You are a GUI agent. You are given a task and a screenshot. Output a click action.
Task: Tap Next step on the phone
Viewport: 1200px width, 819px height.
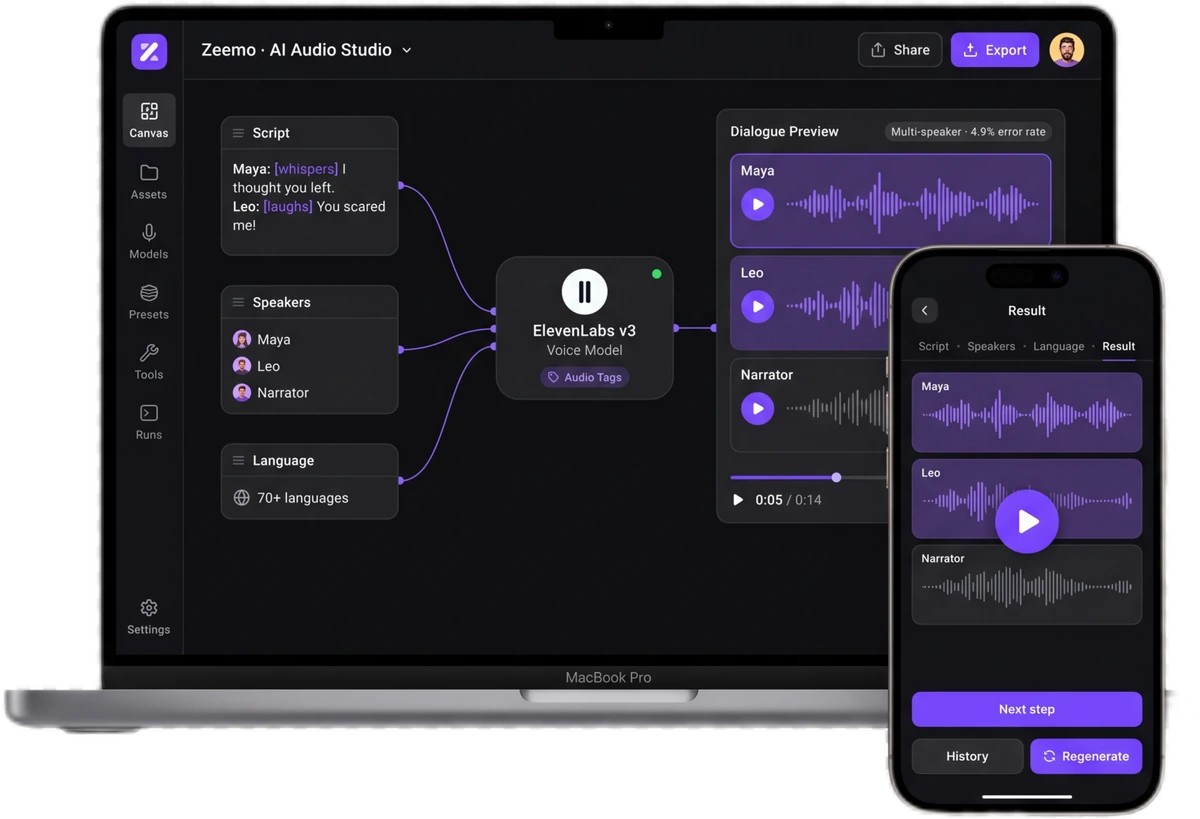click(x=1027, y=709)
